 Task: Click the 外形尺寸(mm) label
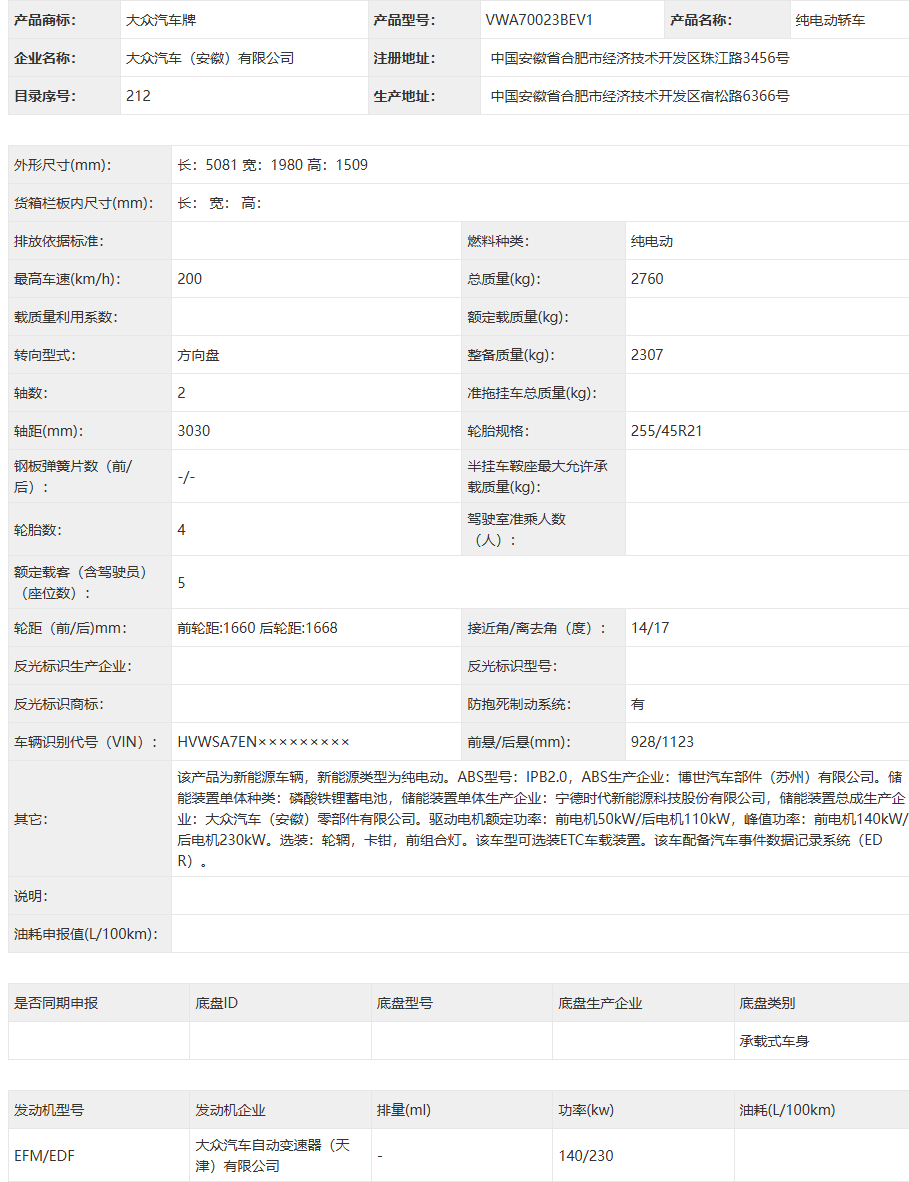(63, 165)
